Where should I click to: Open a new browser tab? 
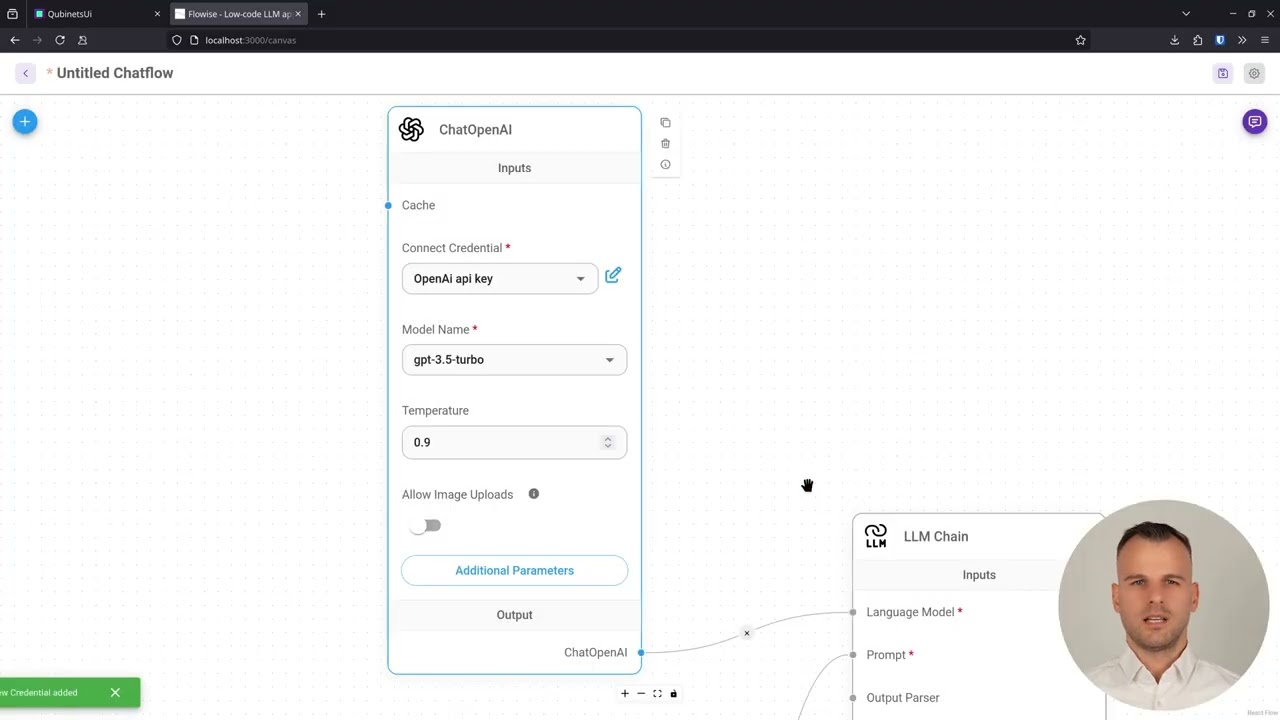click(321, 14)
